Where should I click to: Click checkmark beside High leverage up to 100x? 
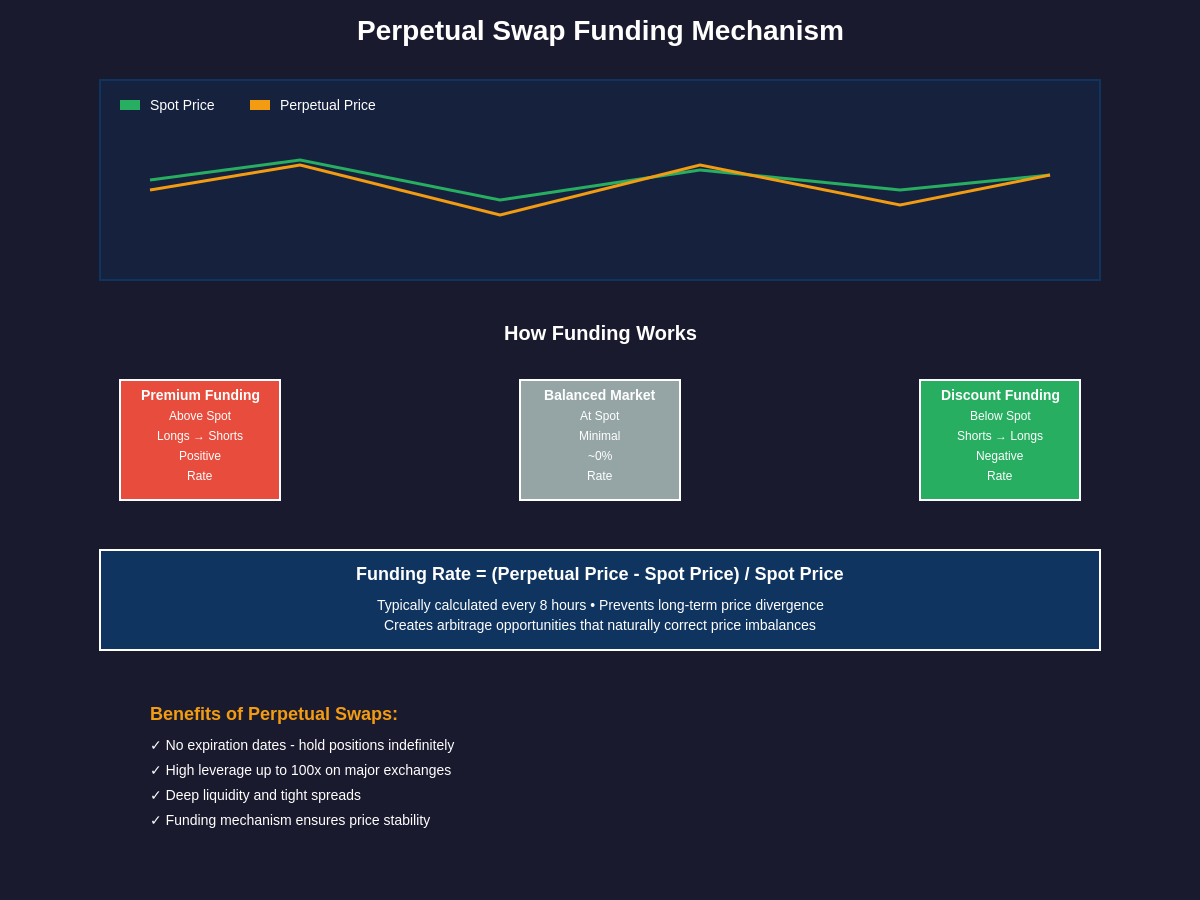tap(156, 770)
